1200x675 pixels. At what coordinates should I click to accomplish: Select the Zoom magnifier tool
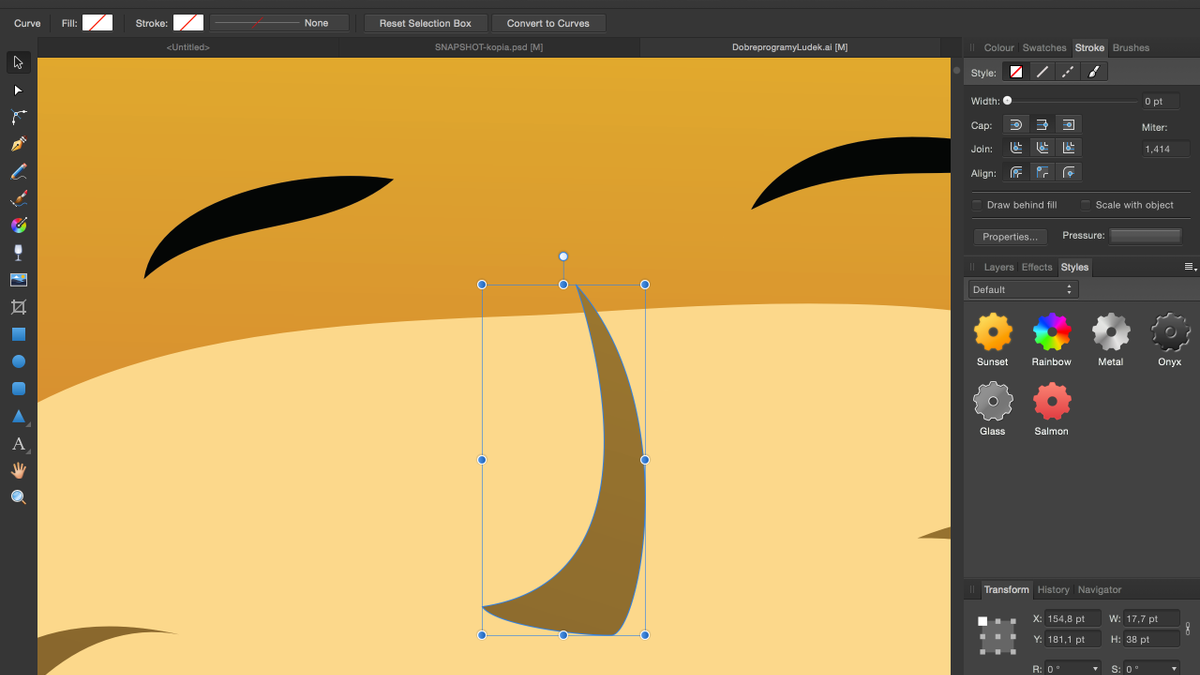pyautogui.click(x=18, y=497)
